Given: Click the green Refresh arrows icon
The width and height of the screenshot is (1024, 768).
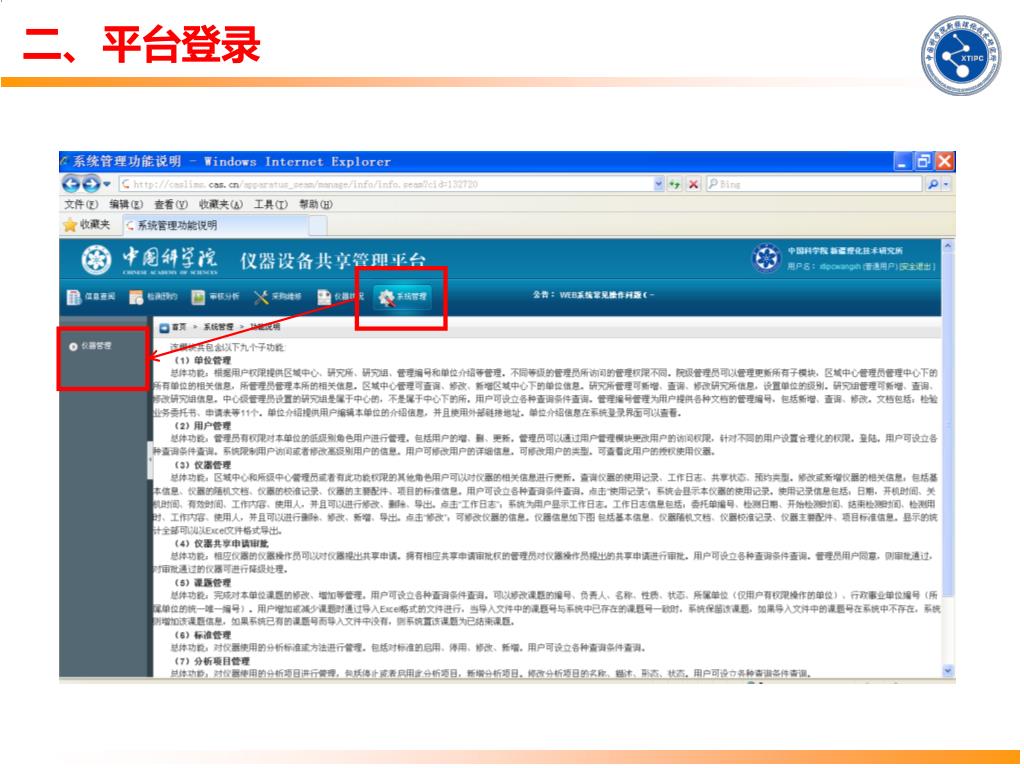Looking at the screenshot, I should 675,184.
